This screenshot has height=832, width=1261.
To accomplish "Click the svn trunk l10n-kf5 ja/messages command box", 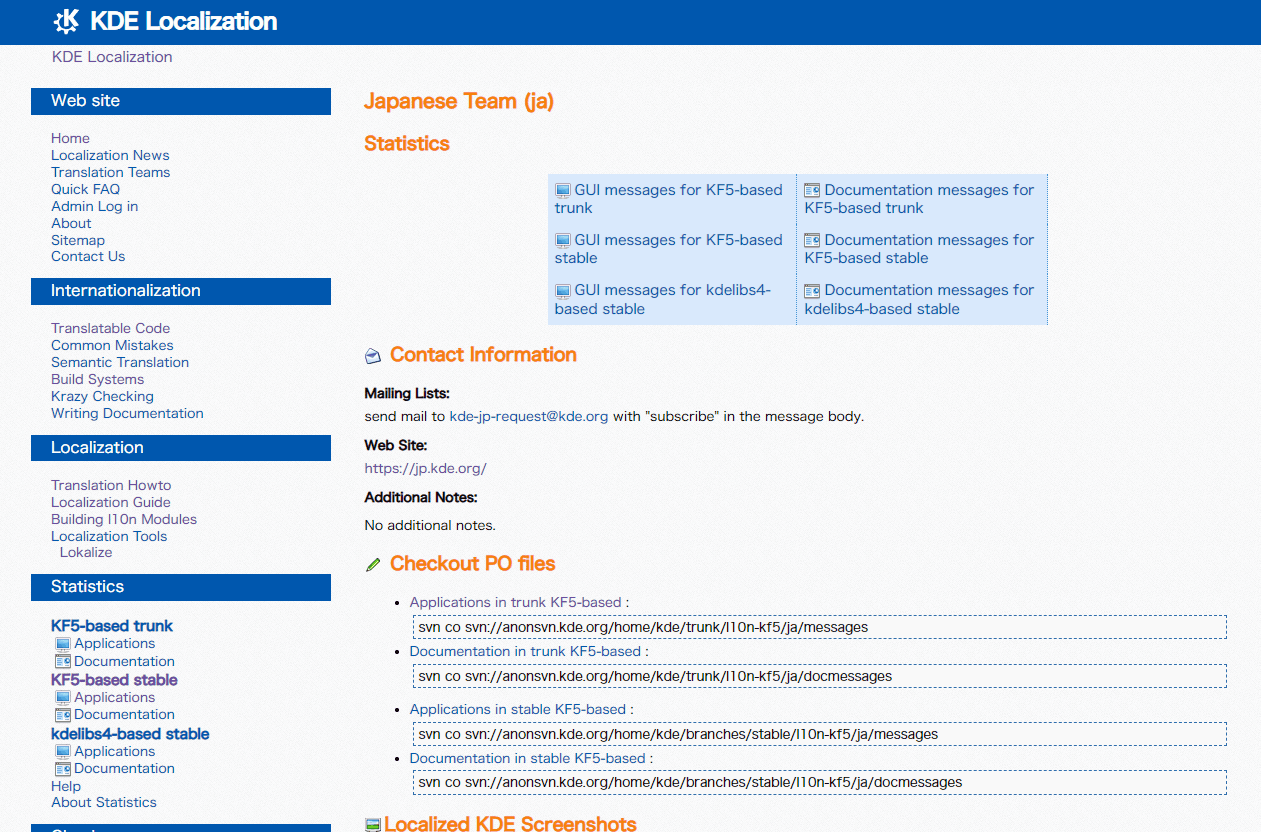I will tap(819, 627).
